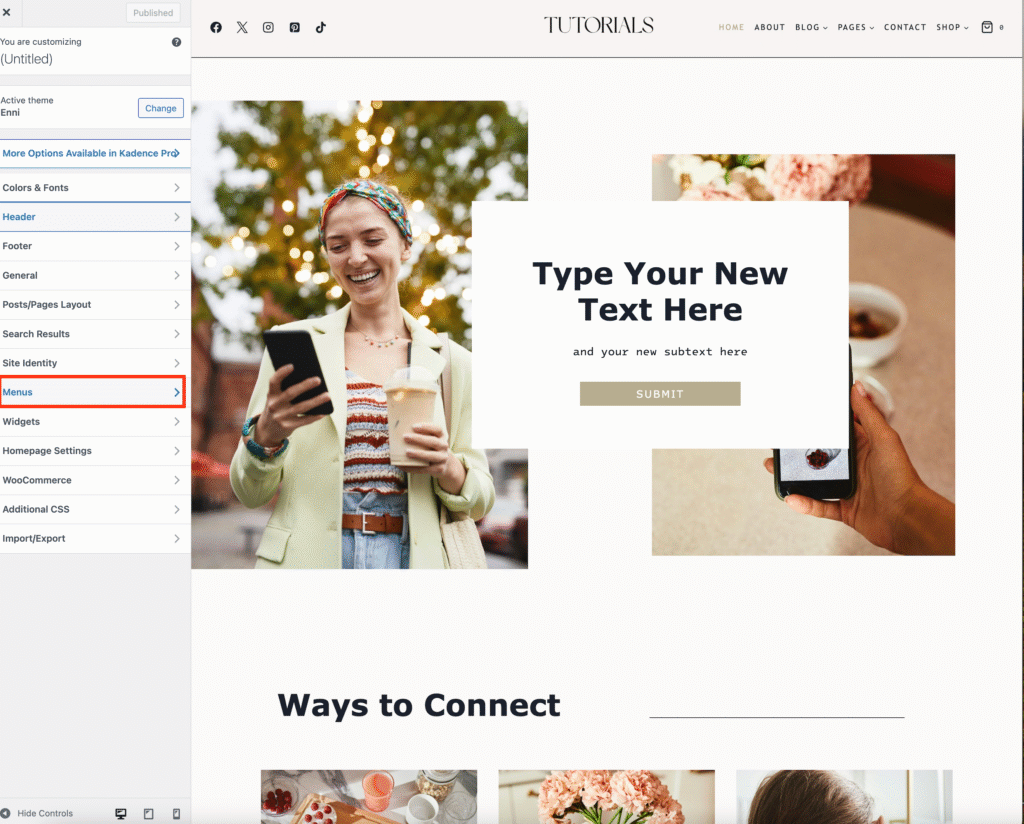Image resolution: width=1024 pixels, height=824 pixels.
Task: Open the Colors & Fonts section
Action: (x=92, y=188)
